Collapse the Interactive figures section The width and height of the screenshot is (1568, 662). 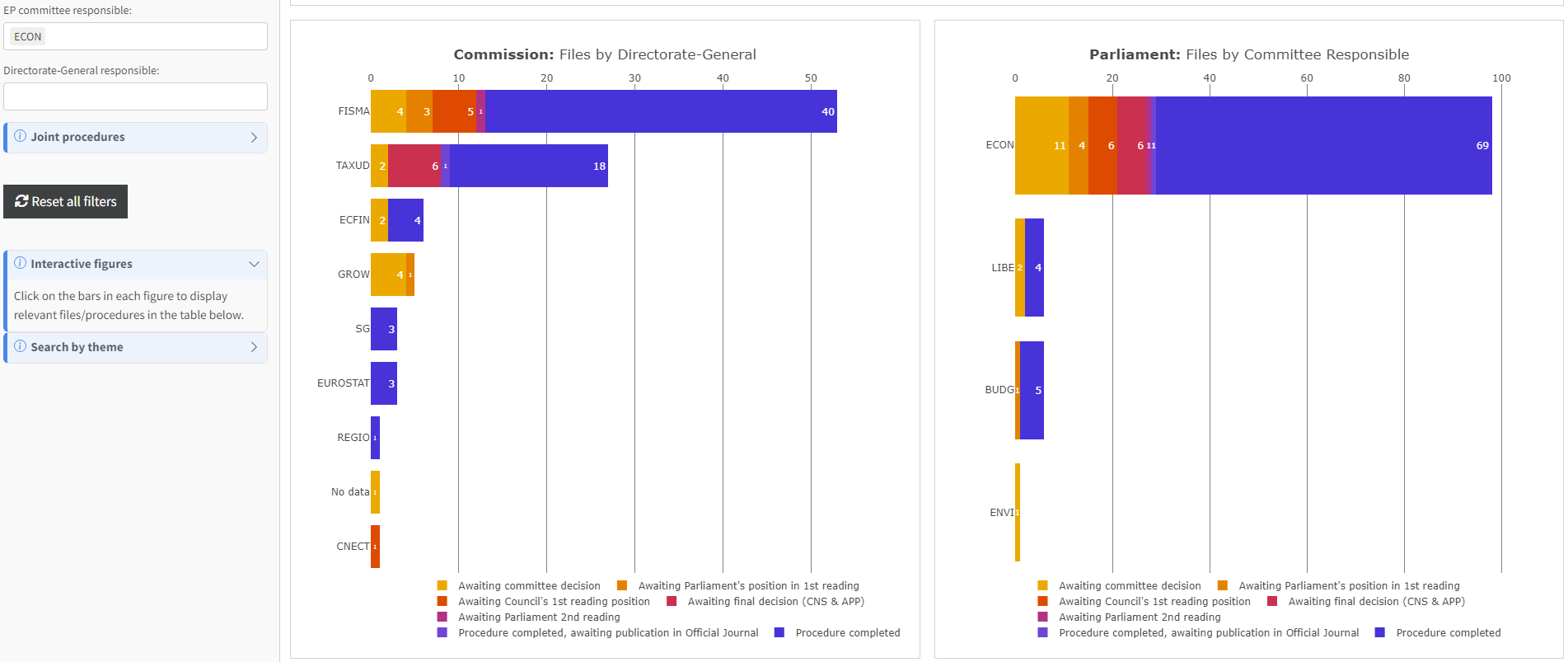pos(254,265)
